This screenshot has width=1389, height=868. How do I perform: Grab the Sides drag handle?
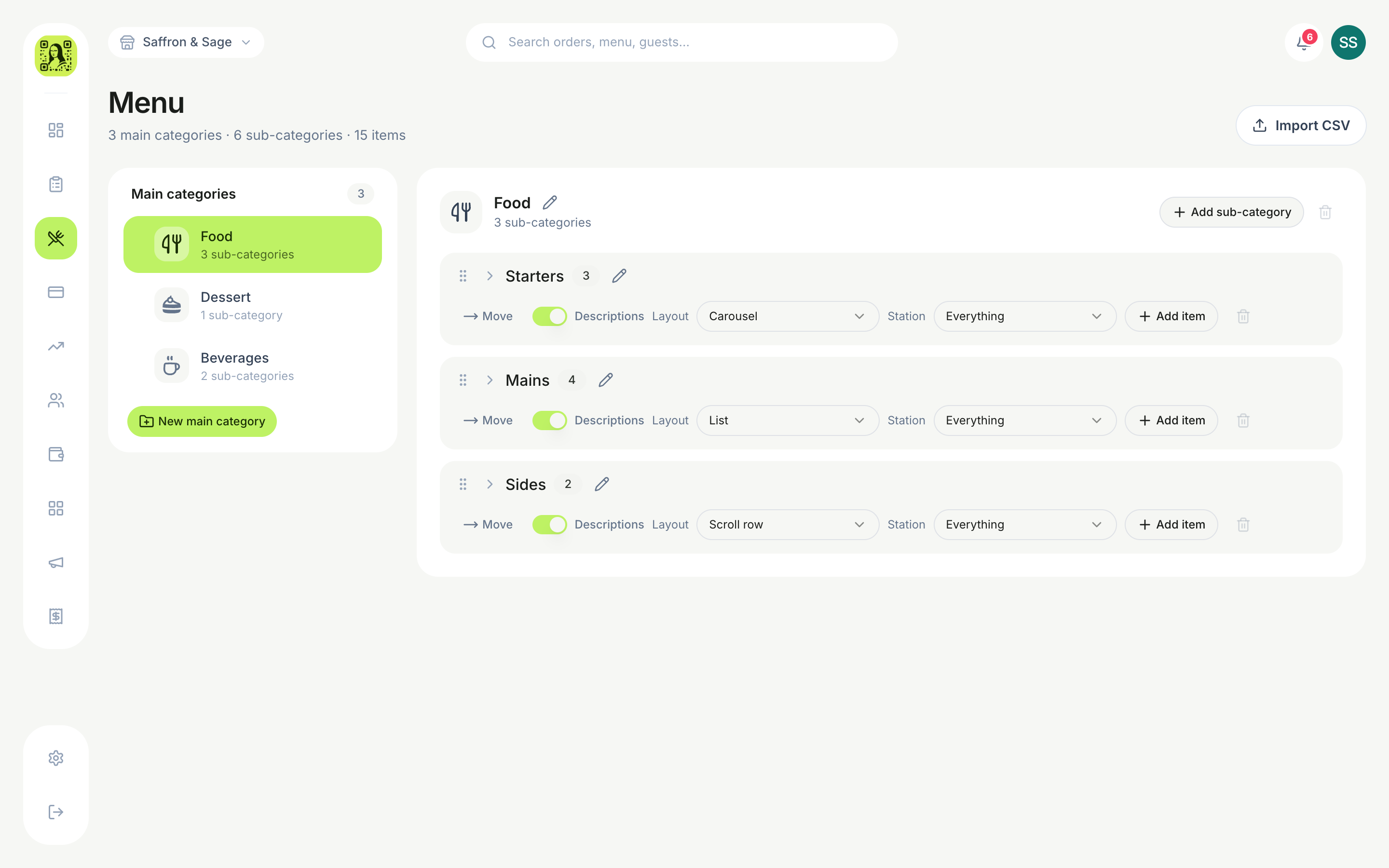[x=463, y=485]
